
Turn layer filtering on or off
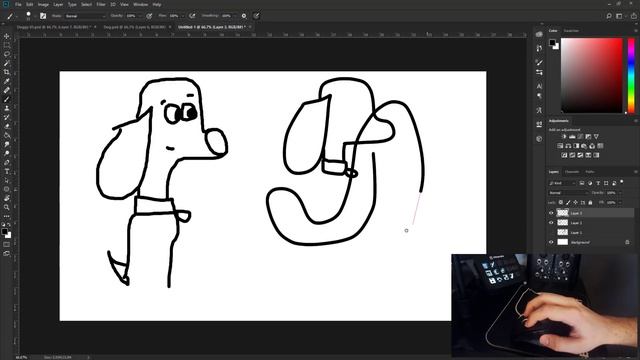click(x=622, y=182)
